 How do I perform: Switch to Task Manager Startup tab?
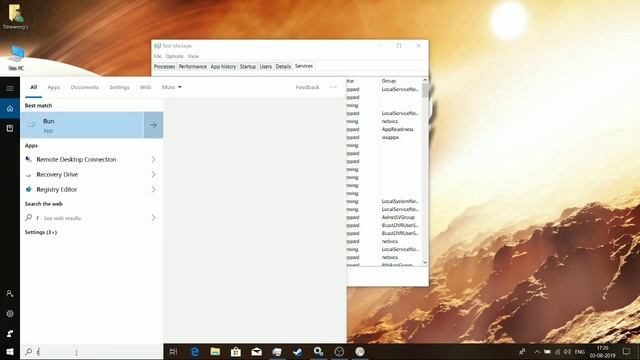click(x=248, y=67)
